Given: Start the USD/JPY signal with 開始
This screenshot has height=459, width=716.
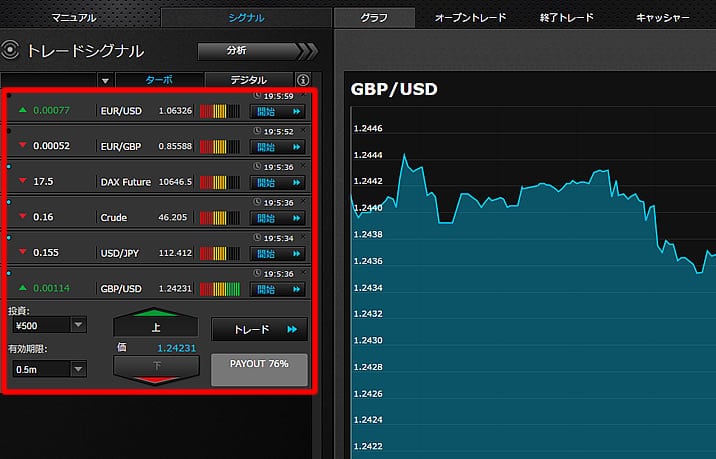Looking at the screenshot, I should tap(278, 253).
